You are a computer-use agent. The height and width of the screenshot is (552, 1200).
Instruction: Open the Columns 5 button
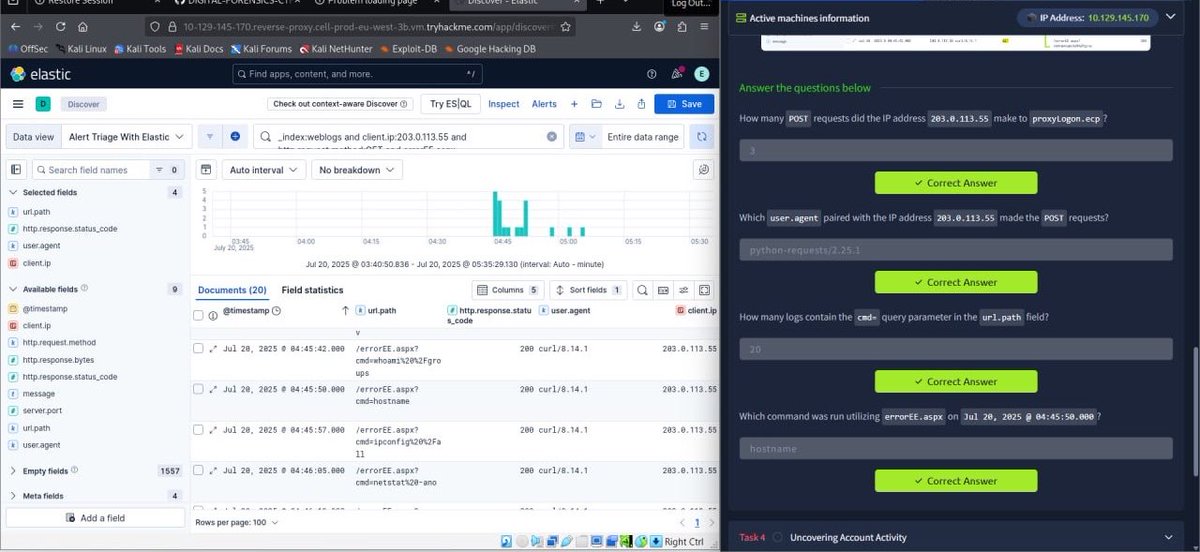coord(509,290)
